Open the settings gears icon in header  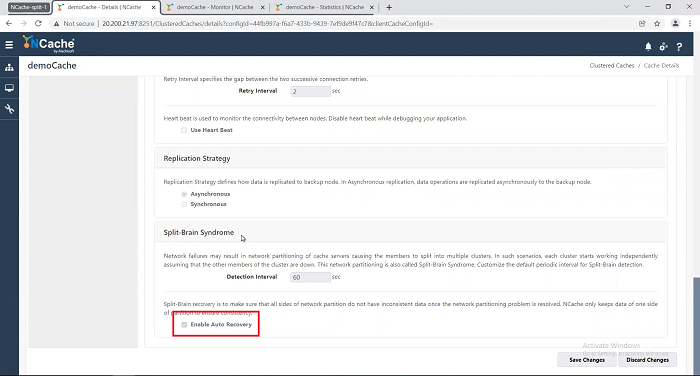[663, 46]
